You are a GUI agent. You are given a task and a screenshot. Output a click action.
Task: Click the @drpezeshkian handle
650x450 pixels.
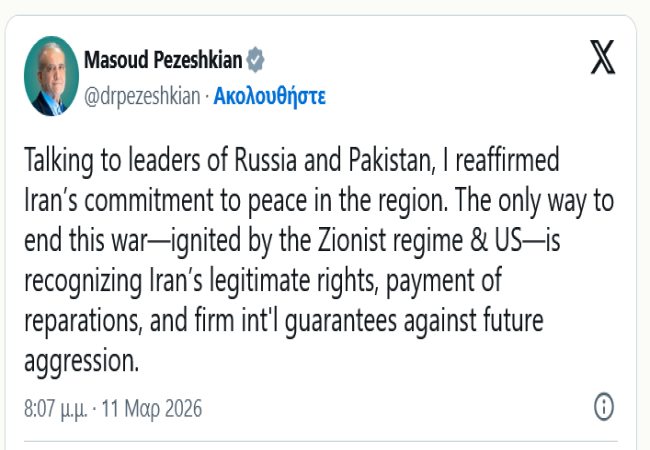[x=143, y=96]
